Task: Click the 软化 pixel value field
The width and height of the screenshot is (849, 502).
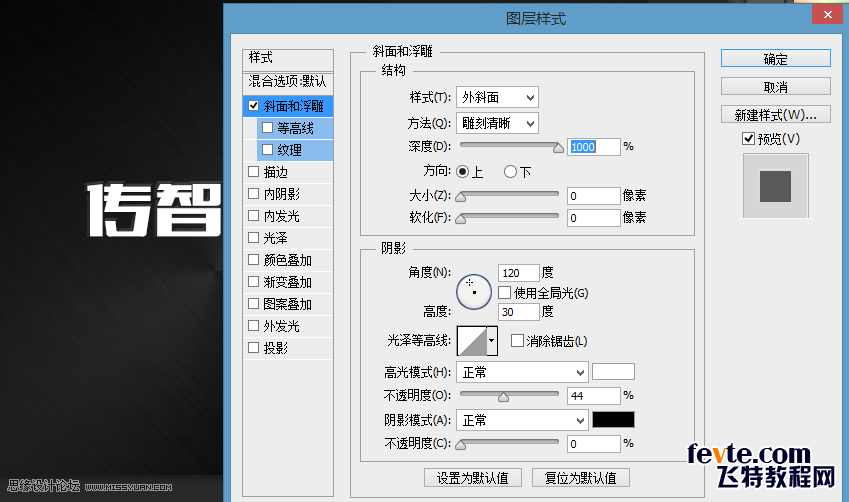Action: (x=593, y=218)
